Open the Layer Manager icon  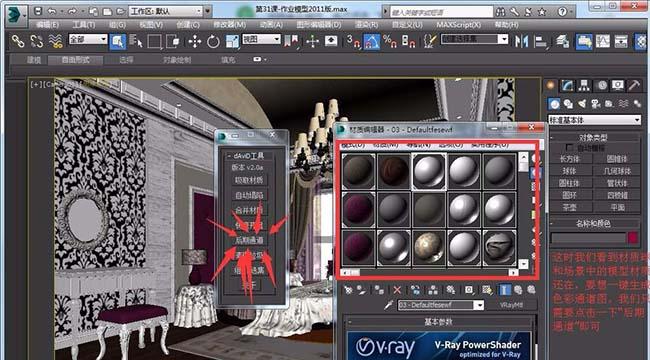(x=562, y=41)
